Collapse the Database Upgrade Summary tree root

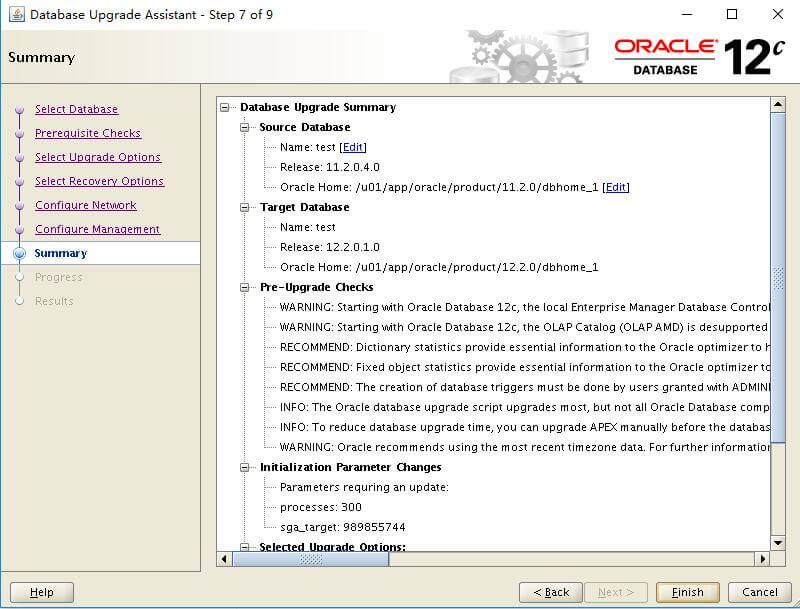point(224,107)
